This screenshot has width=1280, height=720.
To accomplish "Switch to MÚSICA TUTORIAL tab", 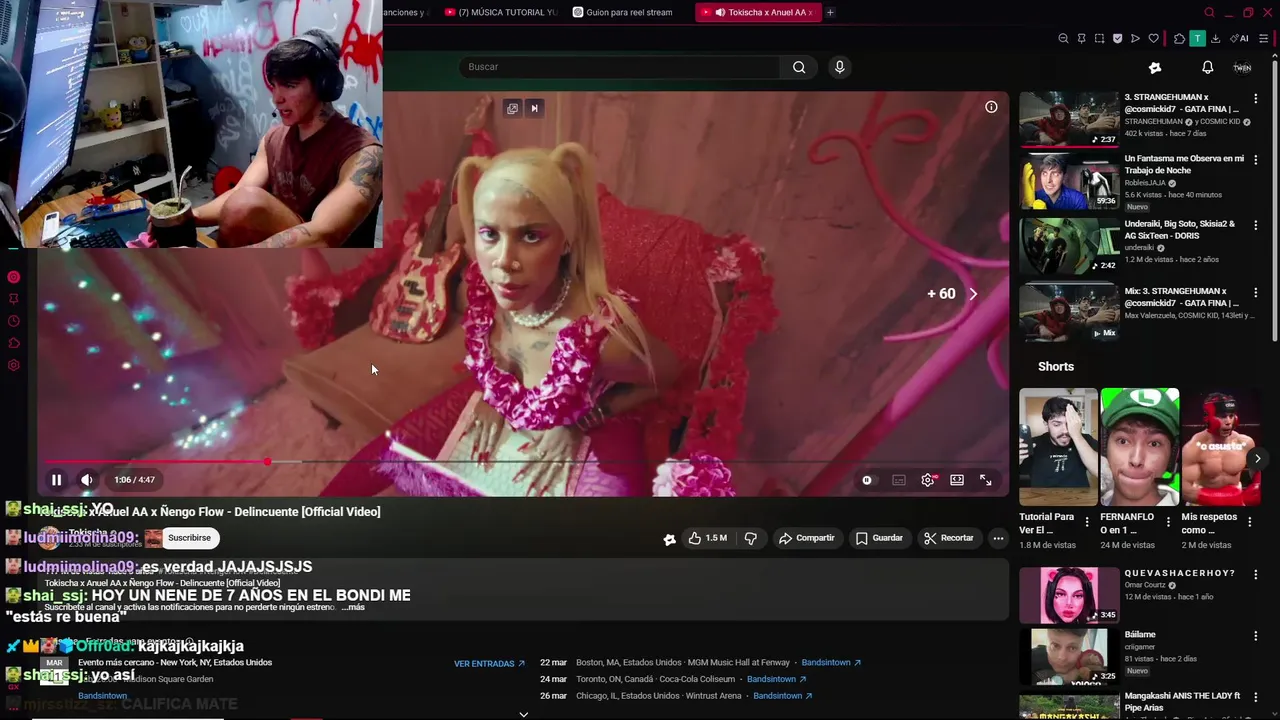I will click(x=501, y=12).
